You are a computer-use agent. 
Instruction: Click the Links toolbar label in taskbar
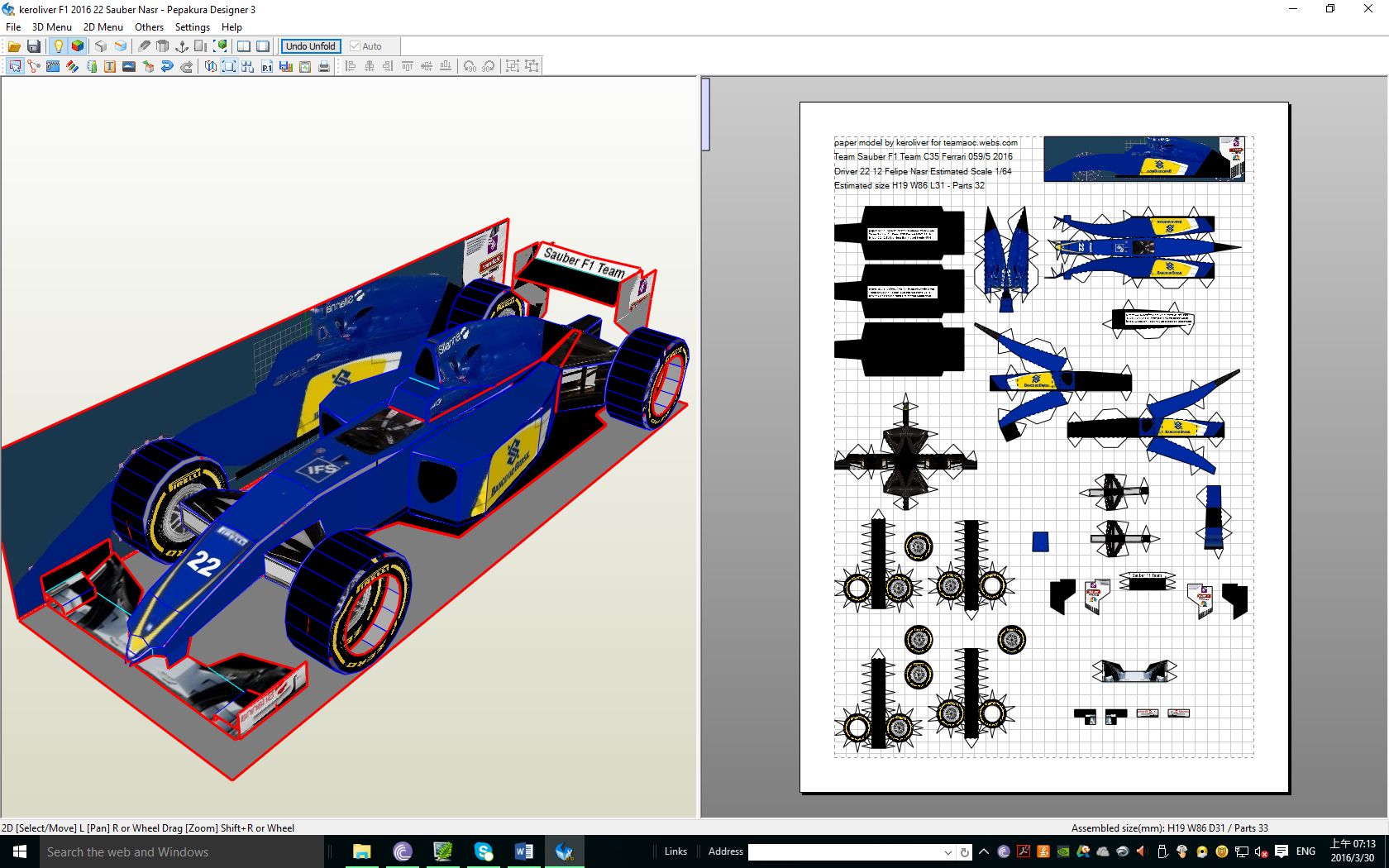pyautogui.click(x=675, y=851)
